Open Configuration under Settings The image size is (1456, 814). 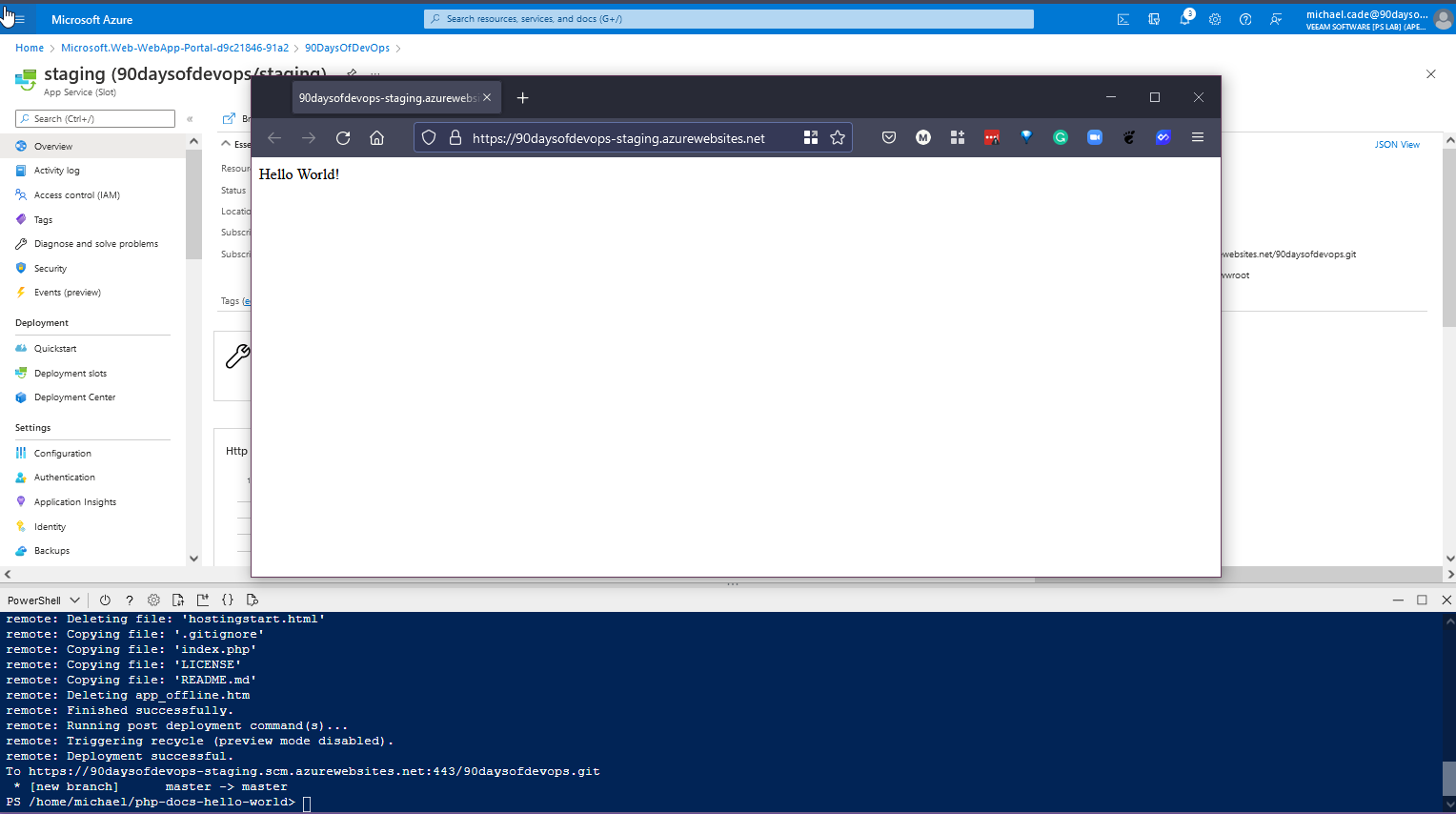click(x=63, y=454)
